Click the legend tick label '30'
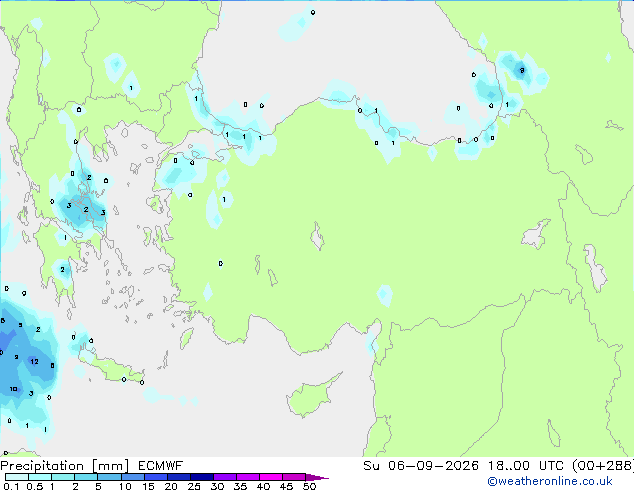The width and height of the screenshot is (634, 490). point(217,486)
